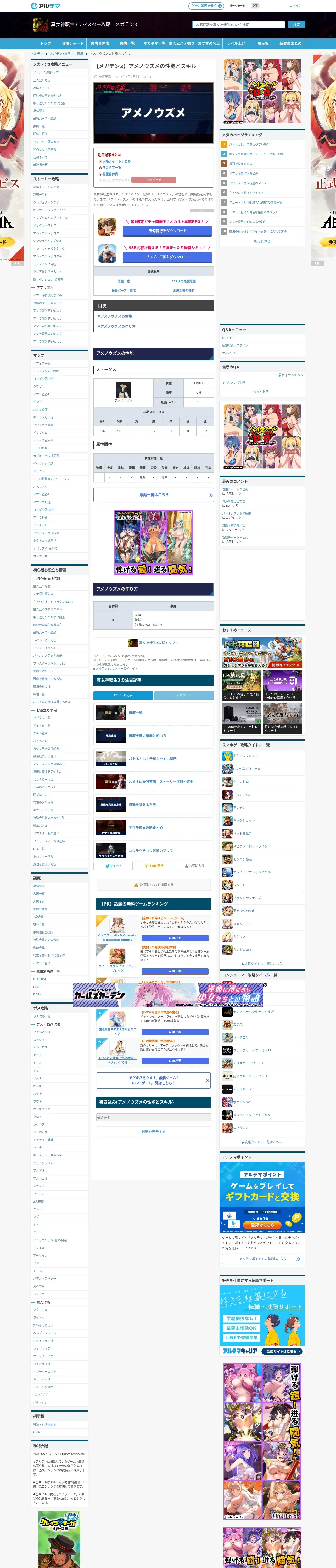Open the ペルソナ5X app icon
Viewport: 336px width, 1568px height.
coord(227,794)
